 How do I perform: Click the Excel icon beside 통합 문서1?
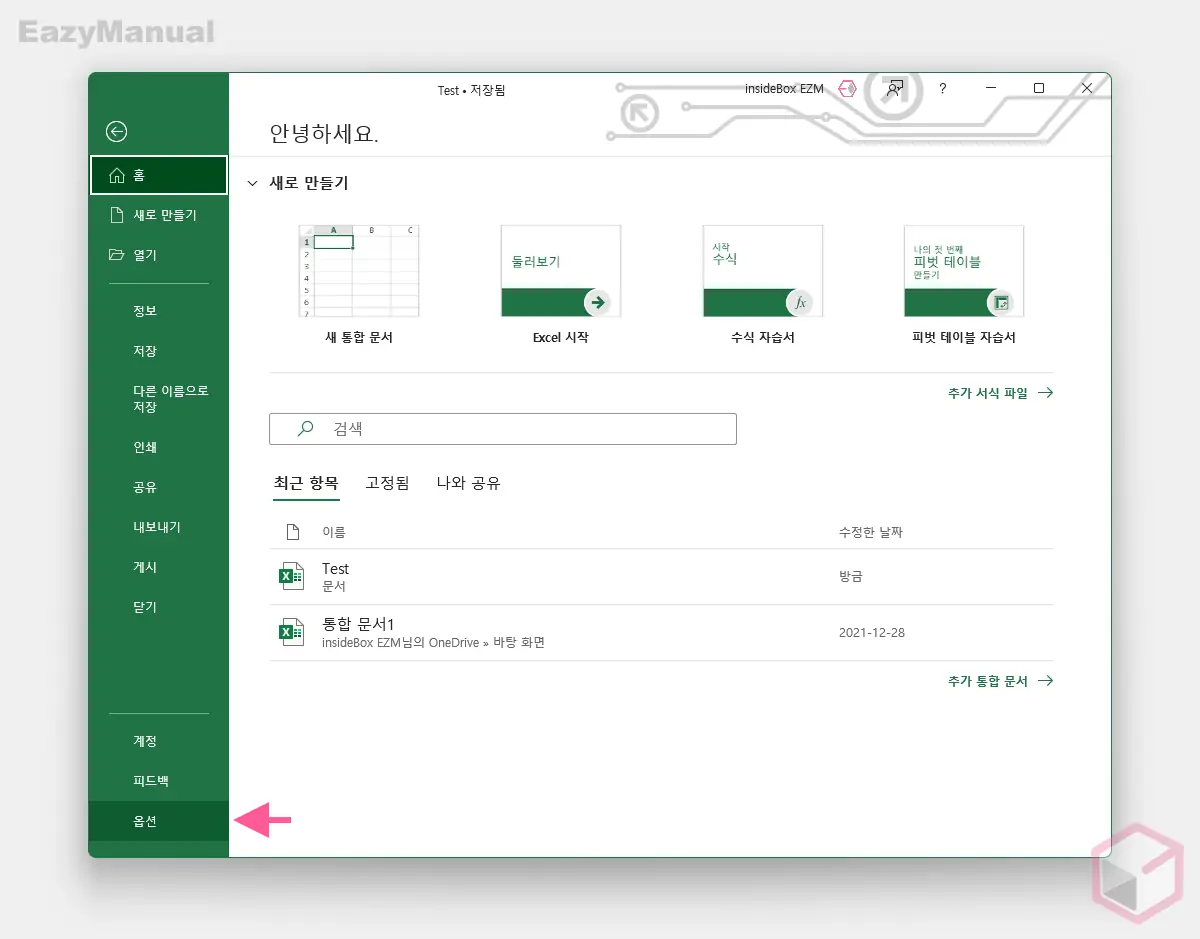pos(291,633)
